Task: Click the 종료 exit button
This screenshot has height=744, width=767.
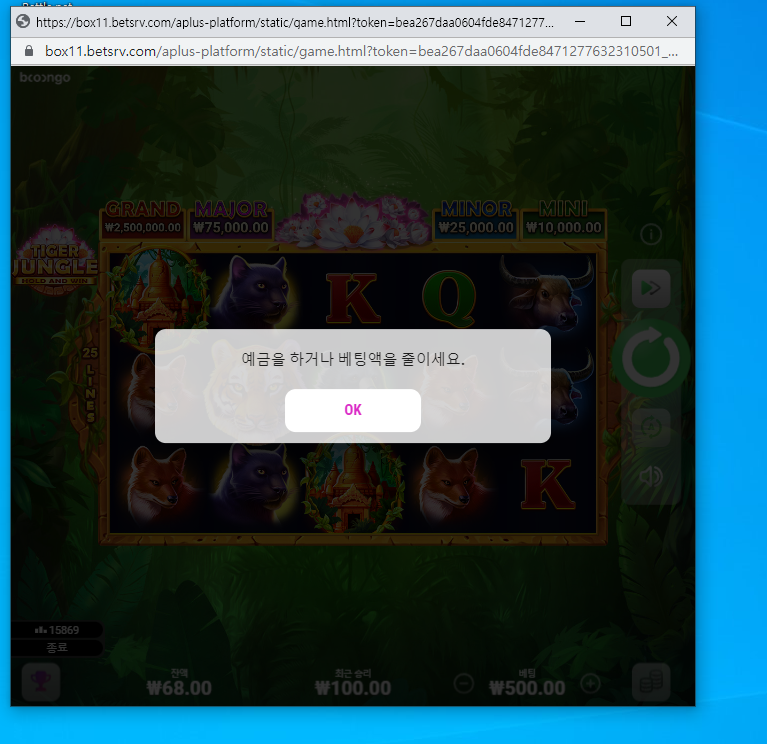Action: point(57,648)
